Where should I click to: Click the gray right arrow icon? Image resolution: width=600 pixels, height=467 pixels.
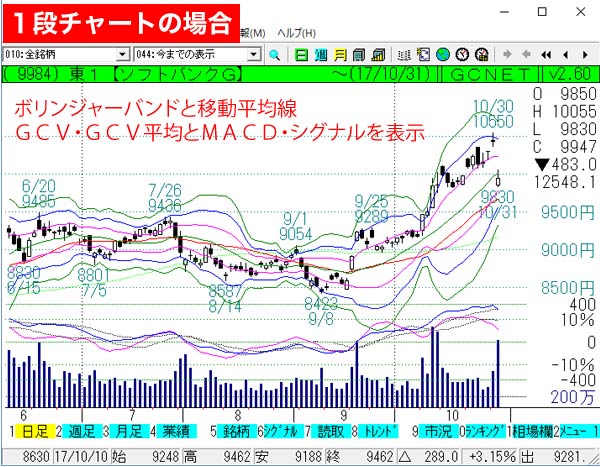pos(507,55)
